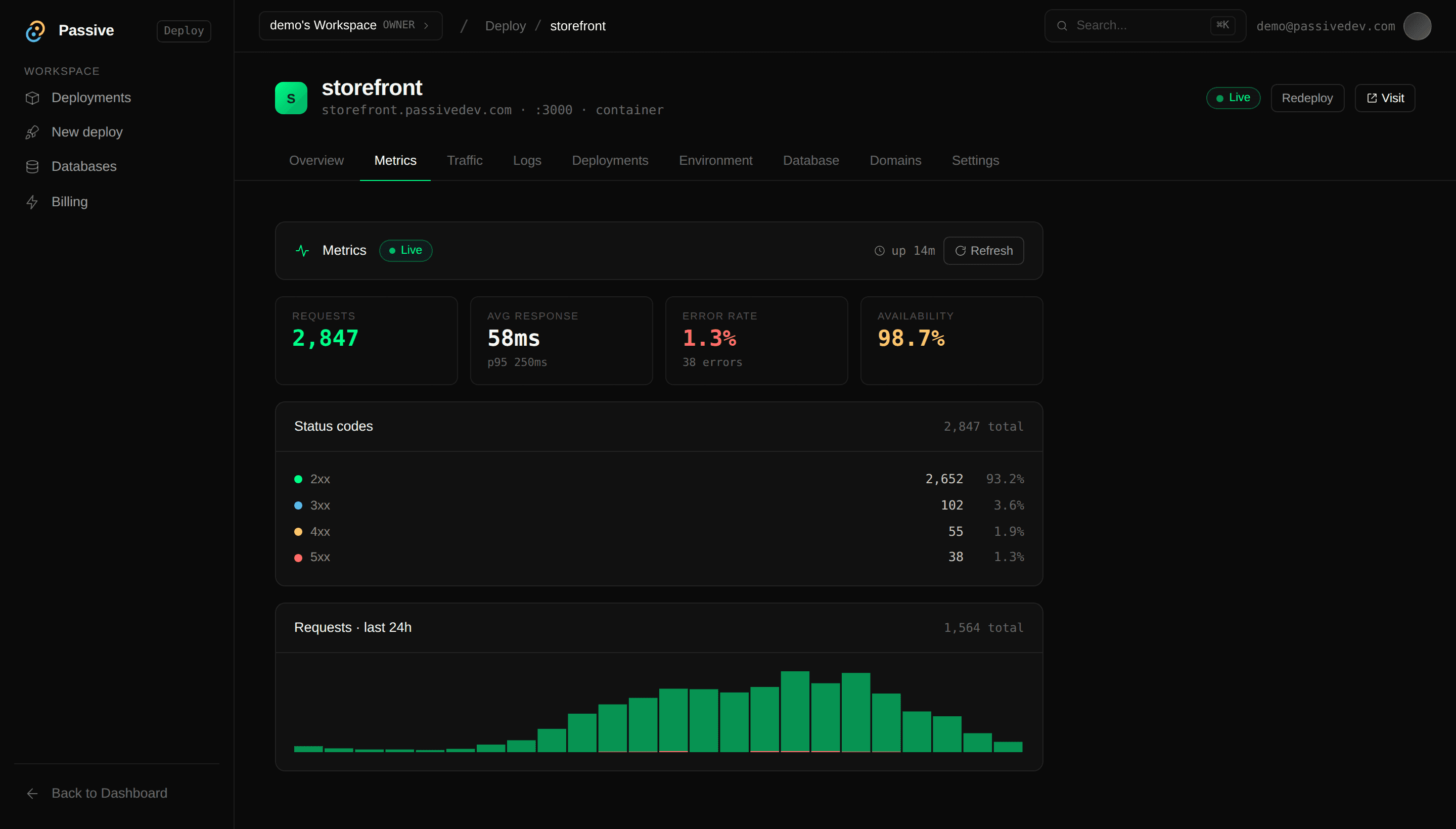This screenshot has height=829, width=1456.
Task: Click the Deploy breadcrumb link
Action: 505,26
